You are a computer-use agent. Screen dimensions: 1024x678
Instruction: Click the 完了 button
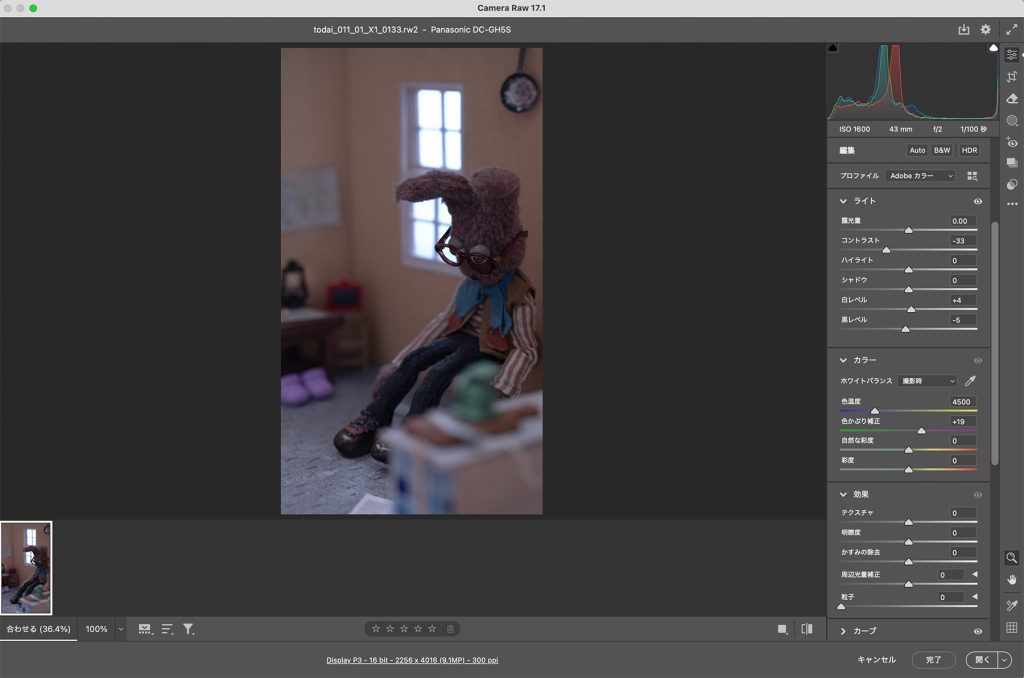[934, 660]
